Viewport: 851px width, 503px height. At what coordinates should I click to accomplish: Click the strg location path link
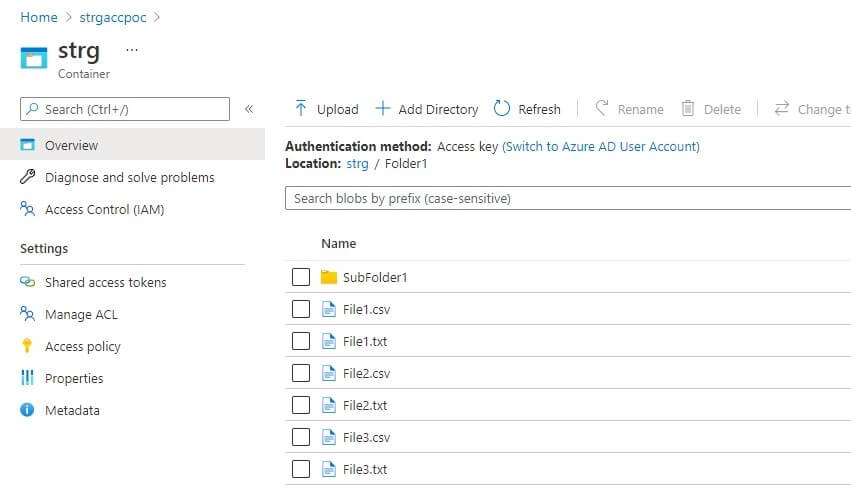(357, 163)
